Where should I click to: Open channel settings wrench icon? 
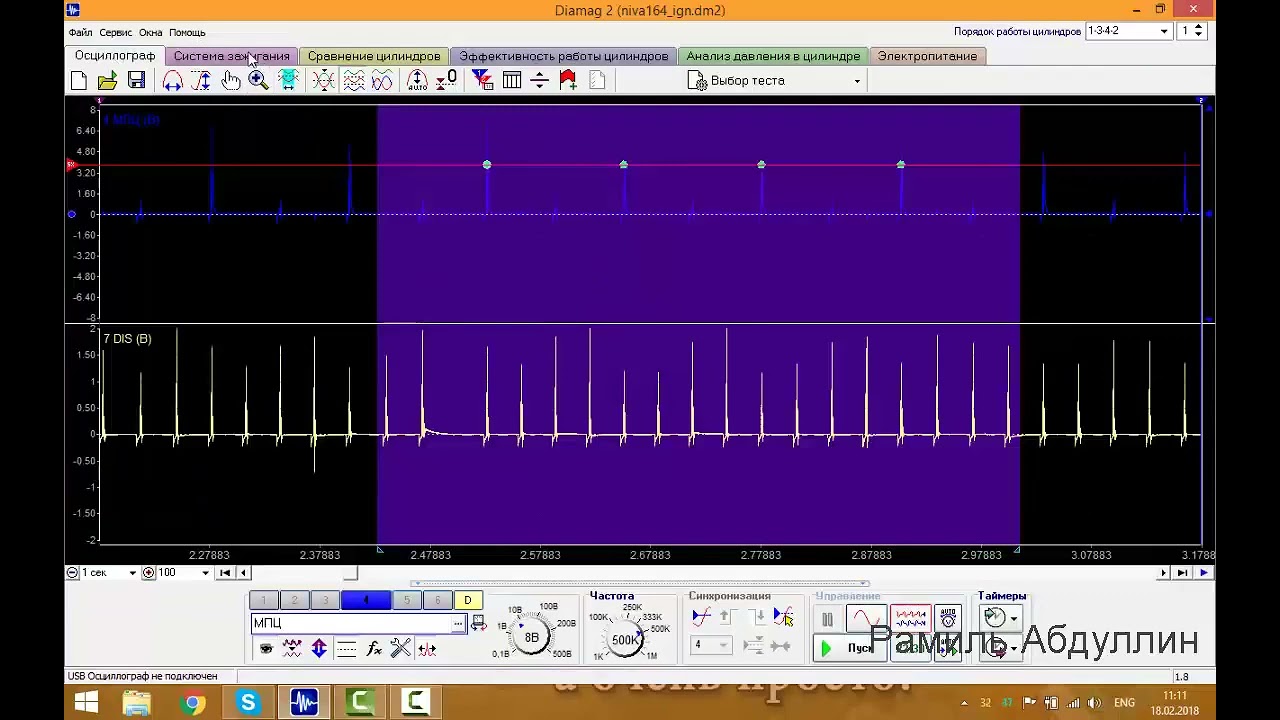point(401,649)
